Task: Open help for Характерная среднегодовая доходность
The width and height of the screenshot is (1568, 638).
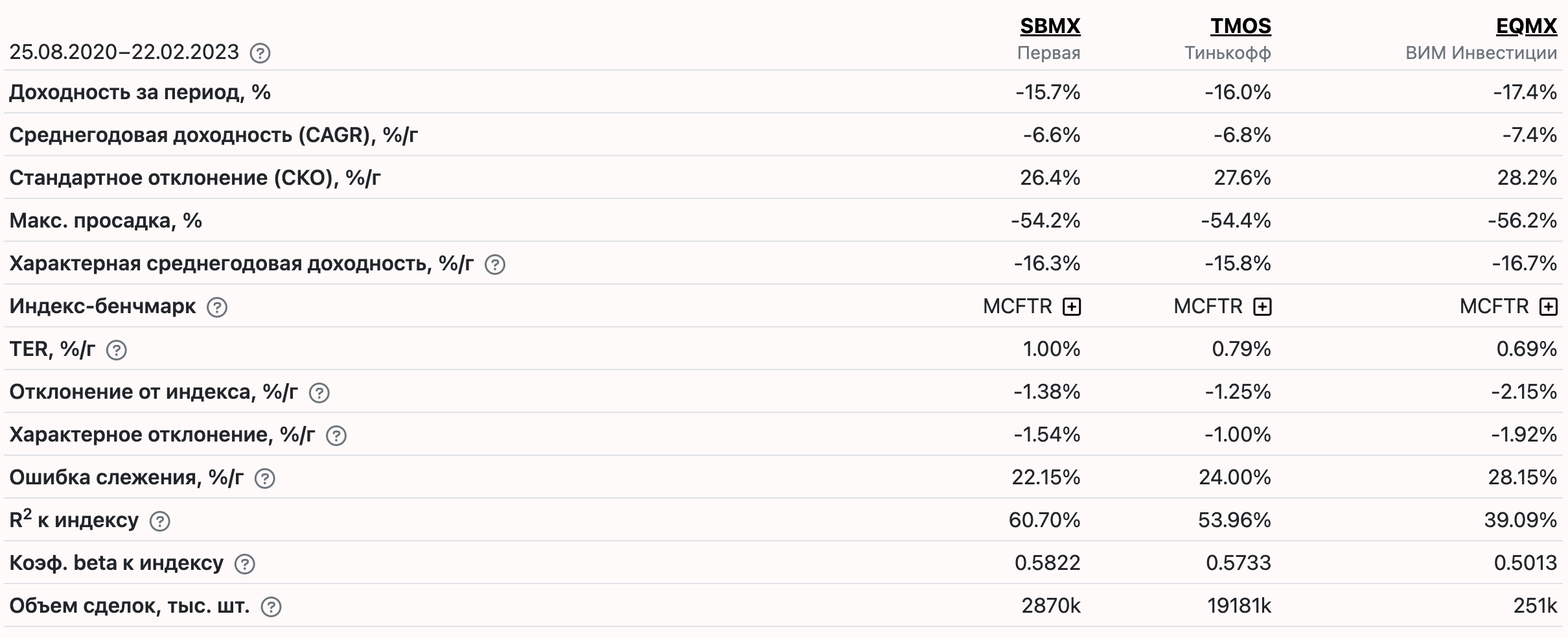Action: point(495,265)
